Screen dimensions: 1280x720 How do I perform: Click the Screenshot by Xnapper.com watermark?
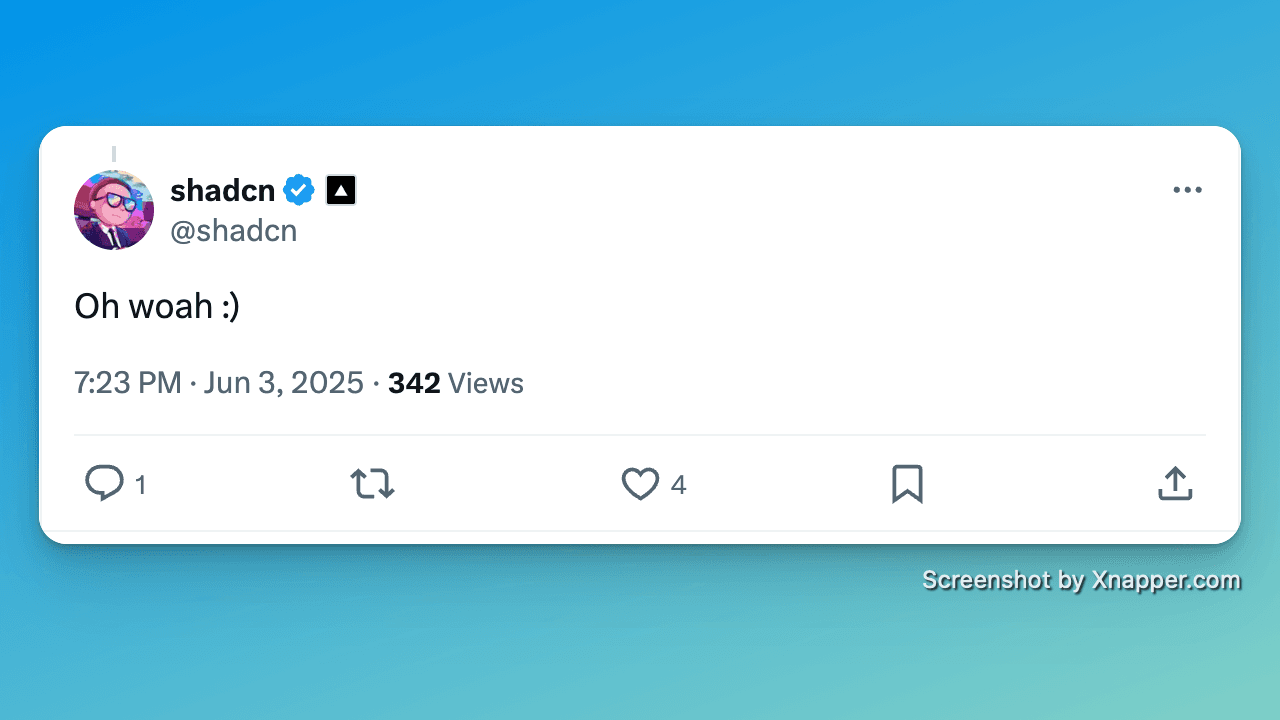pos(1081,580)
